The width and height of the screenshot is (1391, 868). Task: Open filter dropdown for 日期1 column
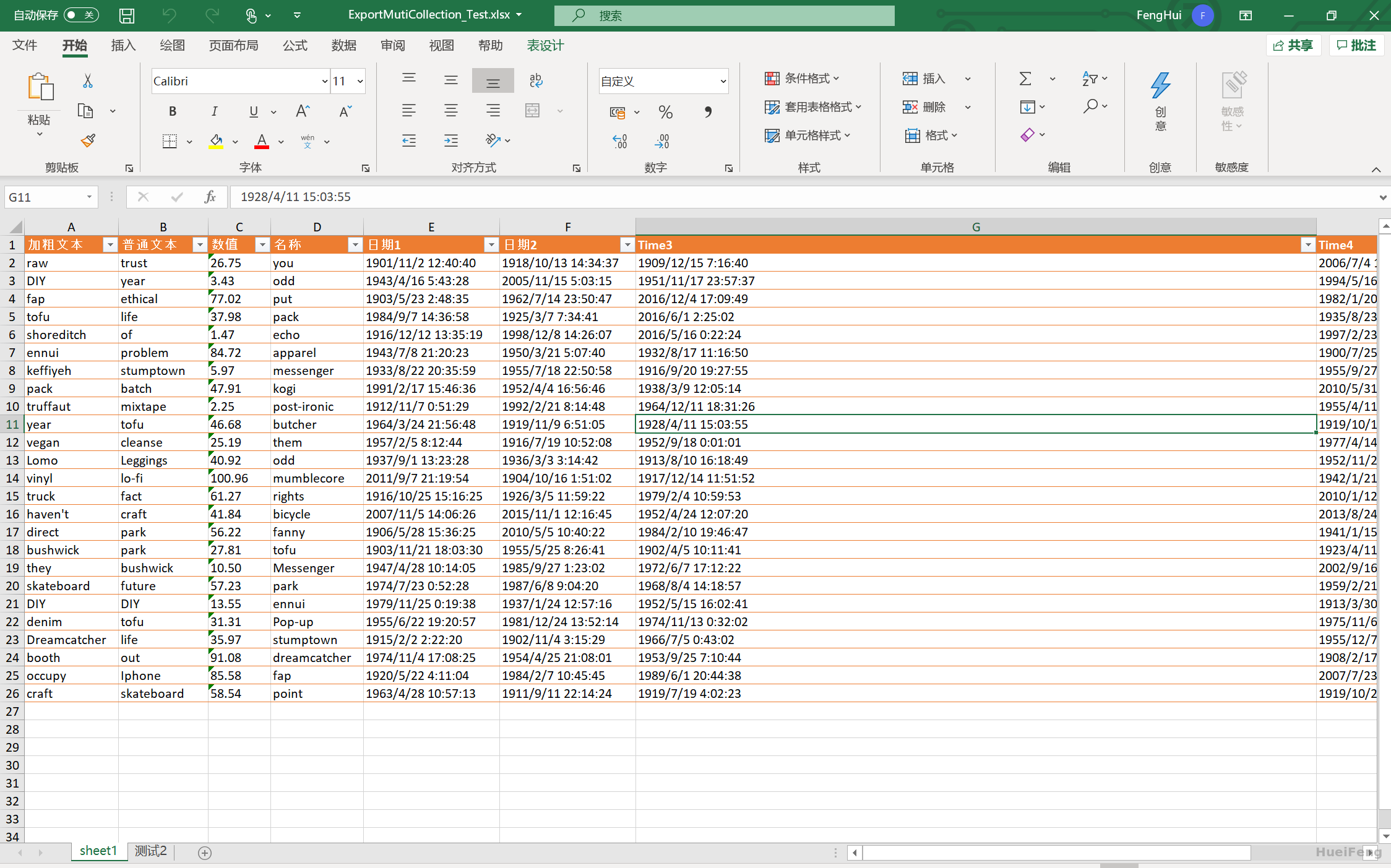point(491,245)
